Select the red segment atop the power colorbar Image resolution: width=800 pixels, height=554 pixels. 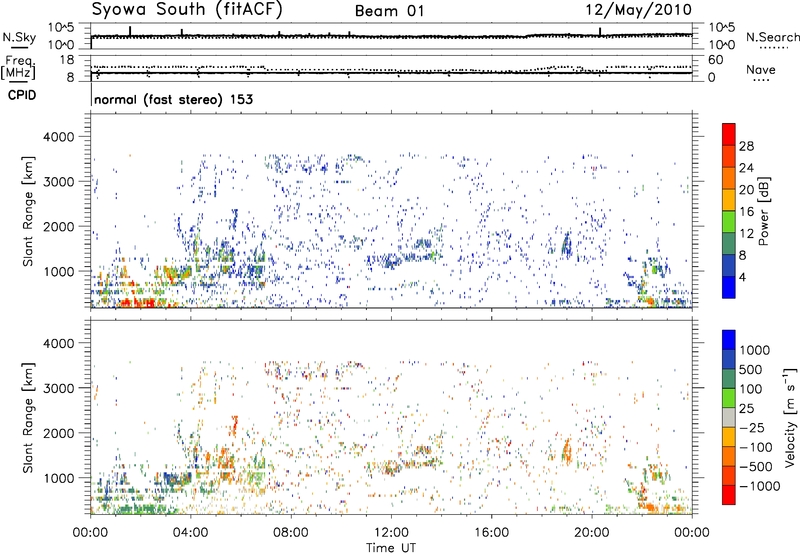click(x=729, y=134)
